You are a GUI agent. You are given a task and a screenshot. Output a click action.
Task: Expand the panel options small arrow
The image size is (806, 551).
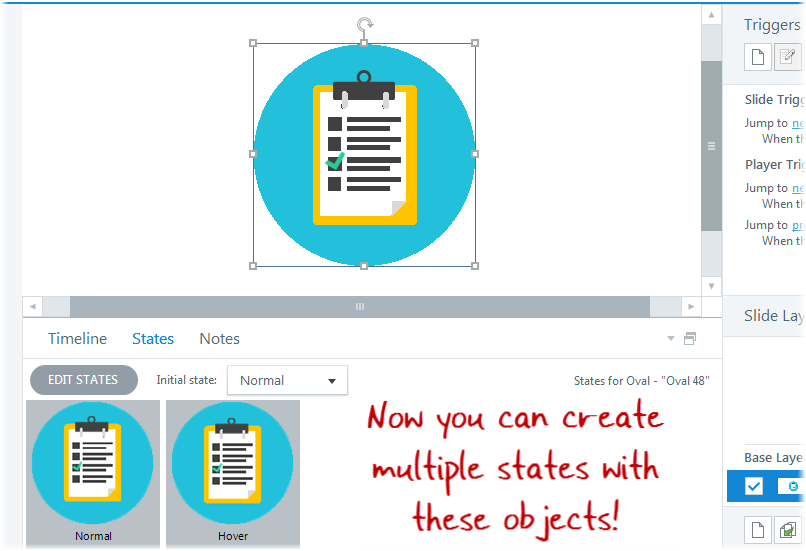(671, 339)
